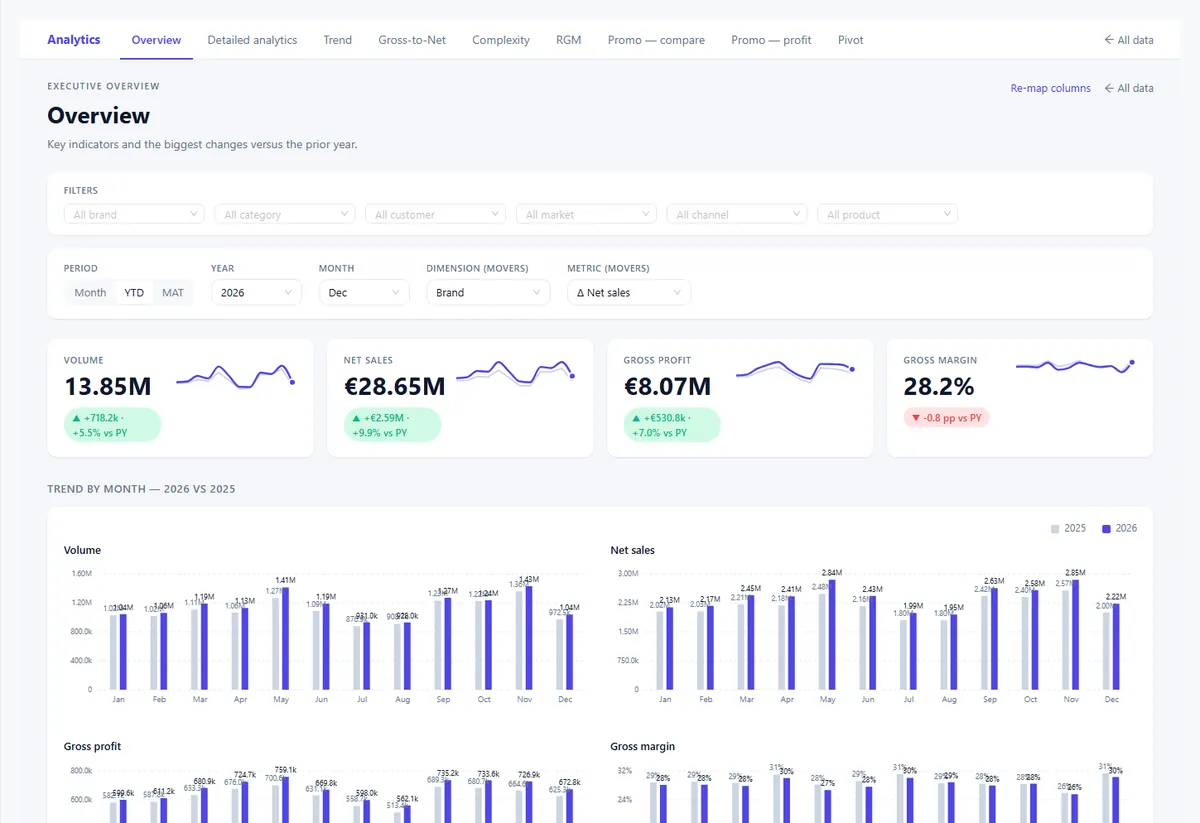Click All data link beside Re-map columns
Screen dimensions: 1200x823
click(x=1129, y=88)
